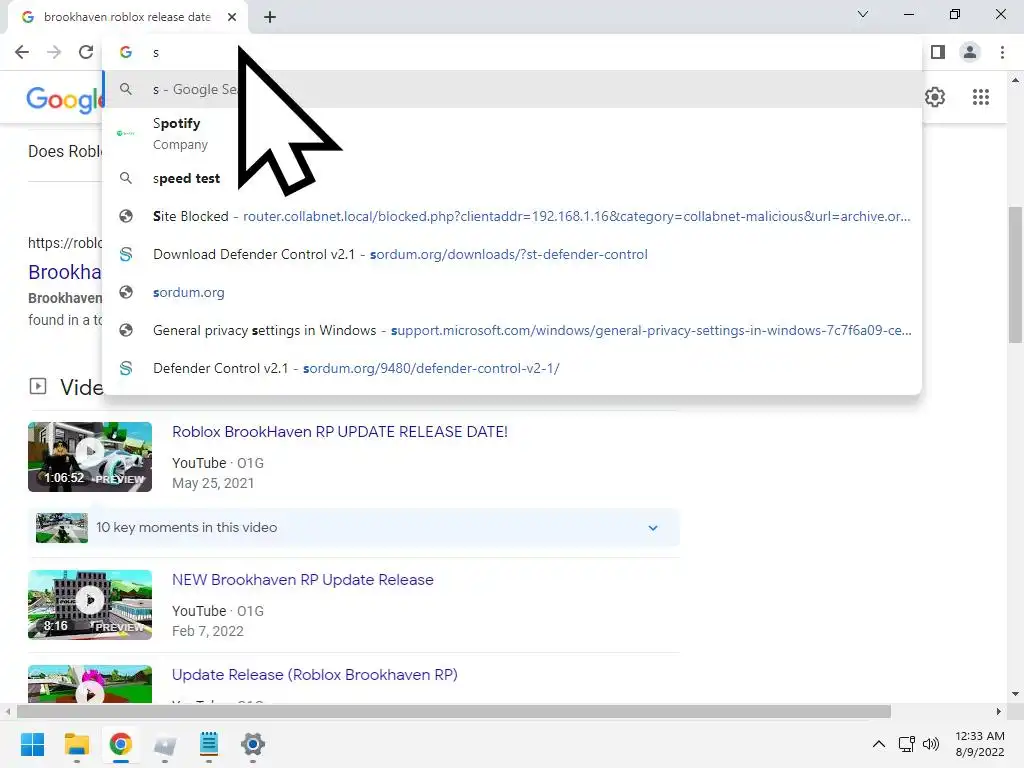The width and height of the screenshot is (1024, 768).
Task: Open the Settings gear in the taskbar
Action: coord(253,744)
